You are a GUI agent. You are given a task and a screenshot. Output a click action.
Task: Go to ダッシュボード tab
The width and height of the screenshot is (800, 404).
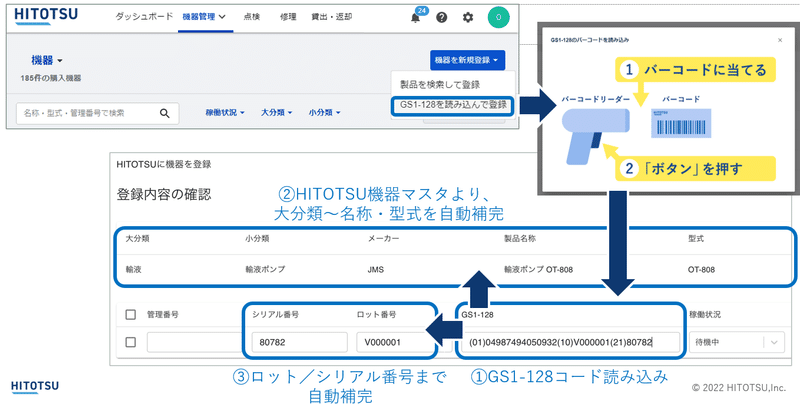144,17
